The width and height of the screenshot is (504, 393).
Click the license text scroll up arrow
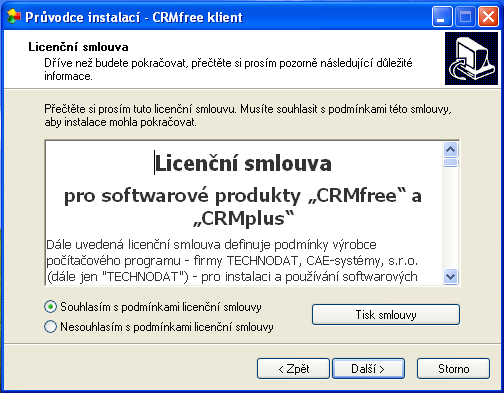pos(451,149)
